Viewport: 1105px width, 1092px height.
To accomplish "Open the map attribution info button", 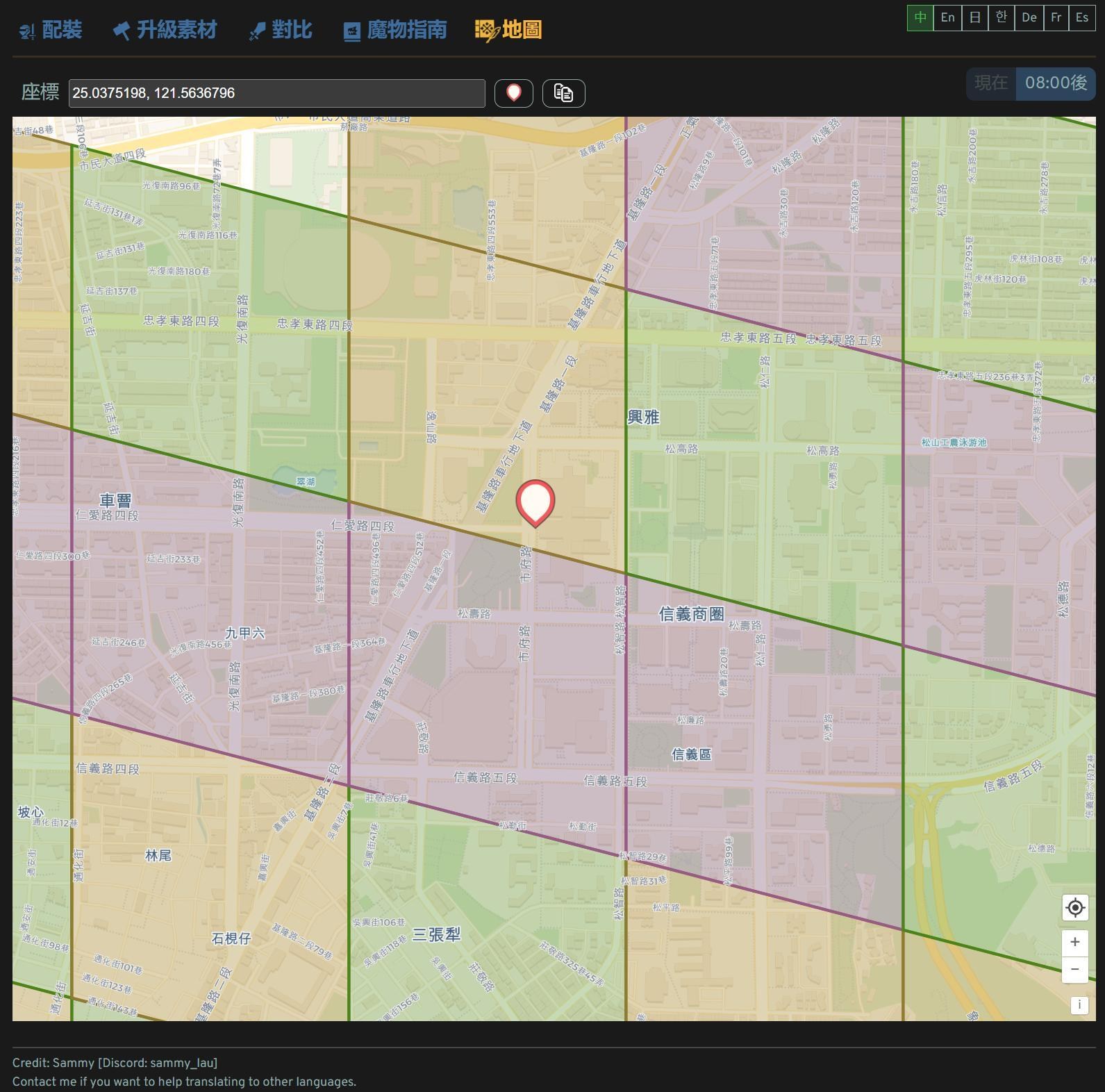I will (1079, 1005).
